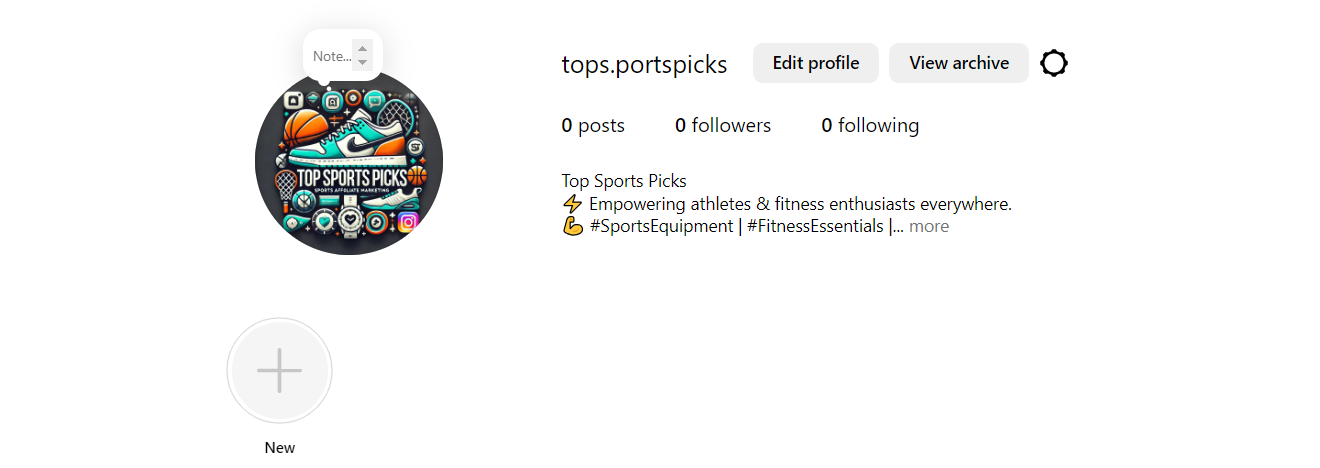Click the flexed bicep emoji in bio
This screenshot has width=1320, height=468.
[573, 226]
